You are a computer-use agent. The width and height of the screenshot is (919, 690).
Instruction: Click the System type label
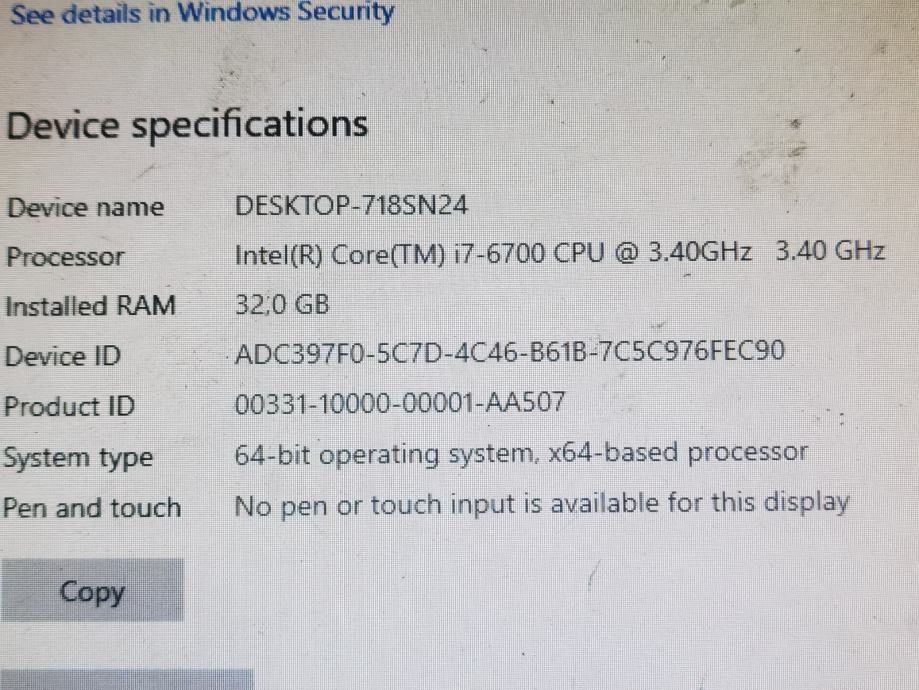point(78,459)
